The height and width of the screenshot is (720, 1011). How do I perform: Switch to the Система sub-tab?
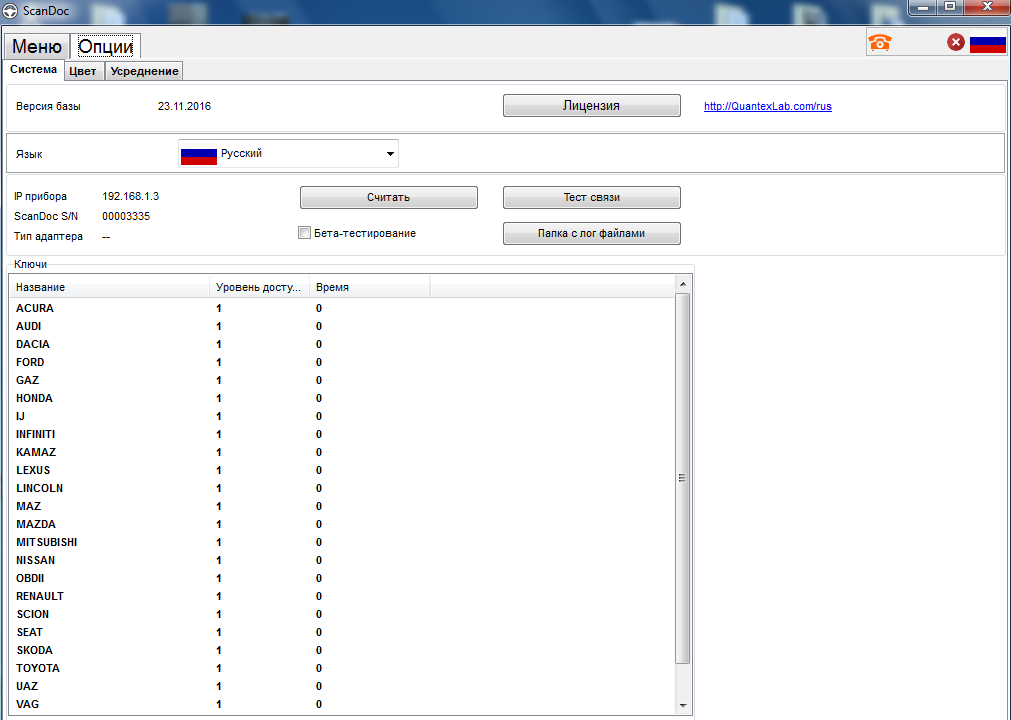34,70
